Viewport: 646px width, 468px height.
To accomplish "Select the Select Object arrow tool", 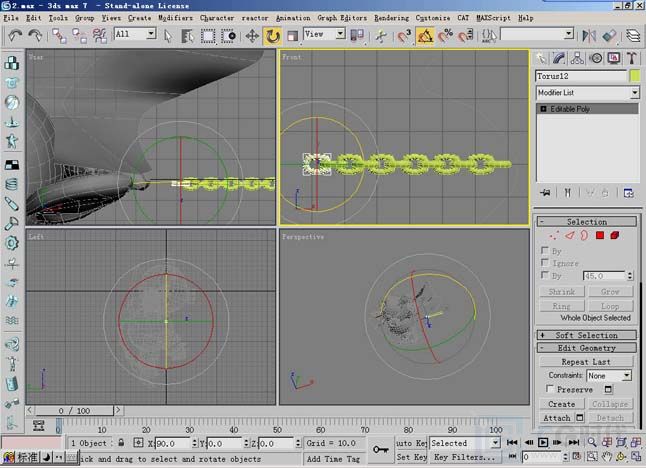I will pyautogui.click(x=168, y=36).
